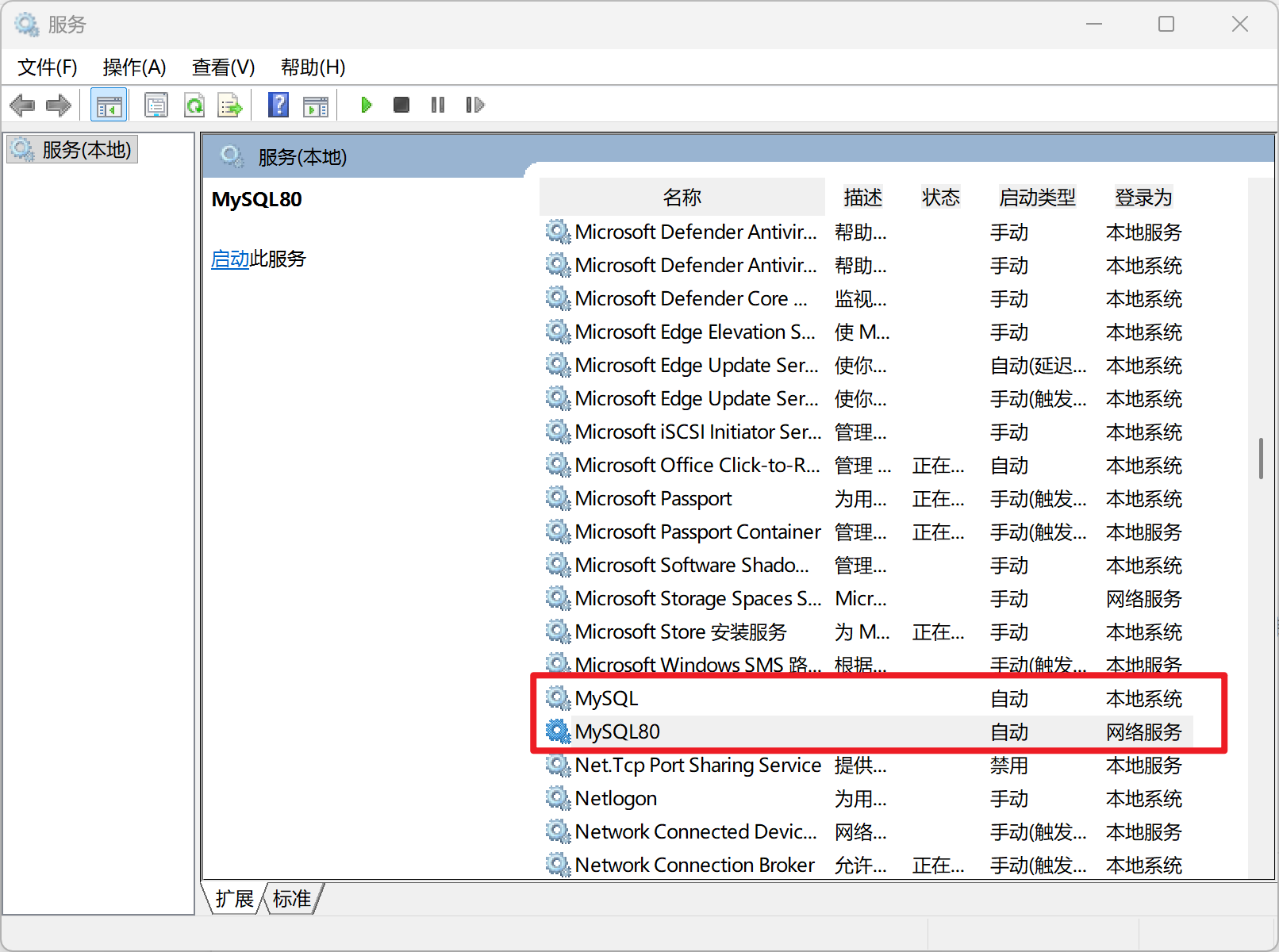1279x952 pixels.
Task: Click 正在... status of Microsoft Passport row
Action: coord(939,498)
